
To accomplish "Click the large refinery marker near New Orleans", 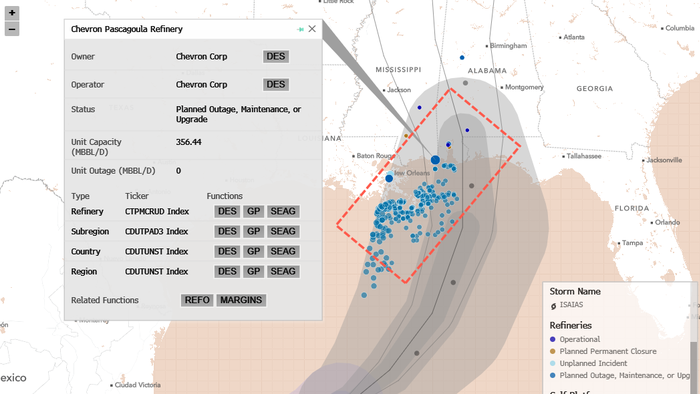I will click(389, 178).
